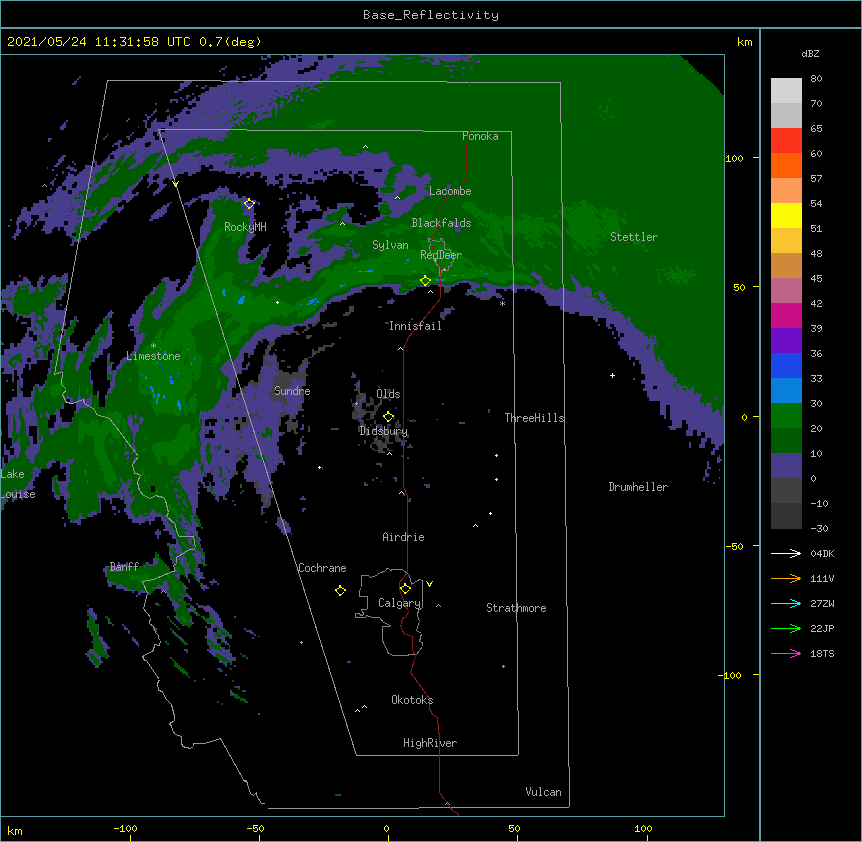Click the Stettler city label
This screenshot has height=842, width=862.
coord(634,237)
